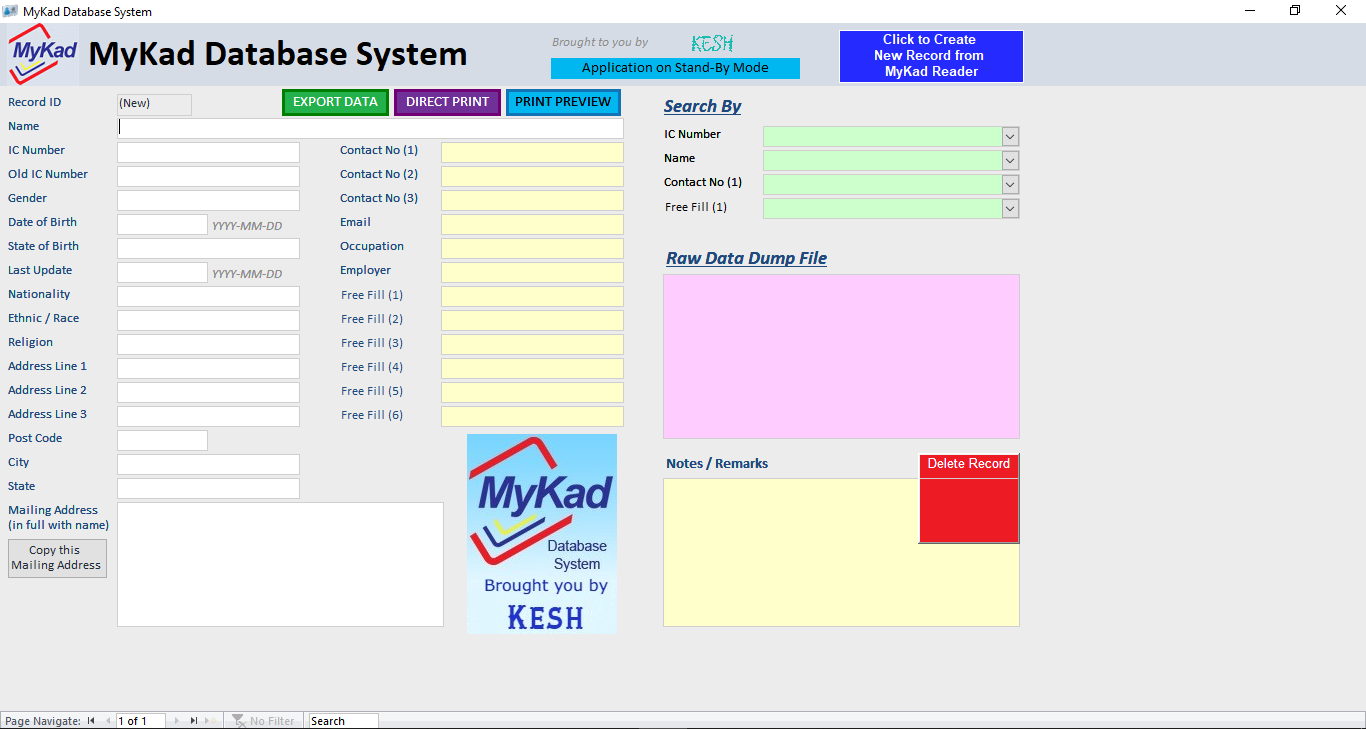Click EXPORT DATA button
Image resolution: width=1366 pixels, height=729 pixels.
click(x=335, y=102)
